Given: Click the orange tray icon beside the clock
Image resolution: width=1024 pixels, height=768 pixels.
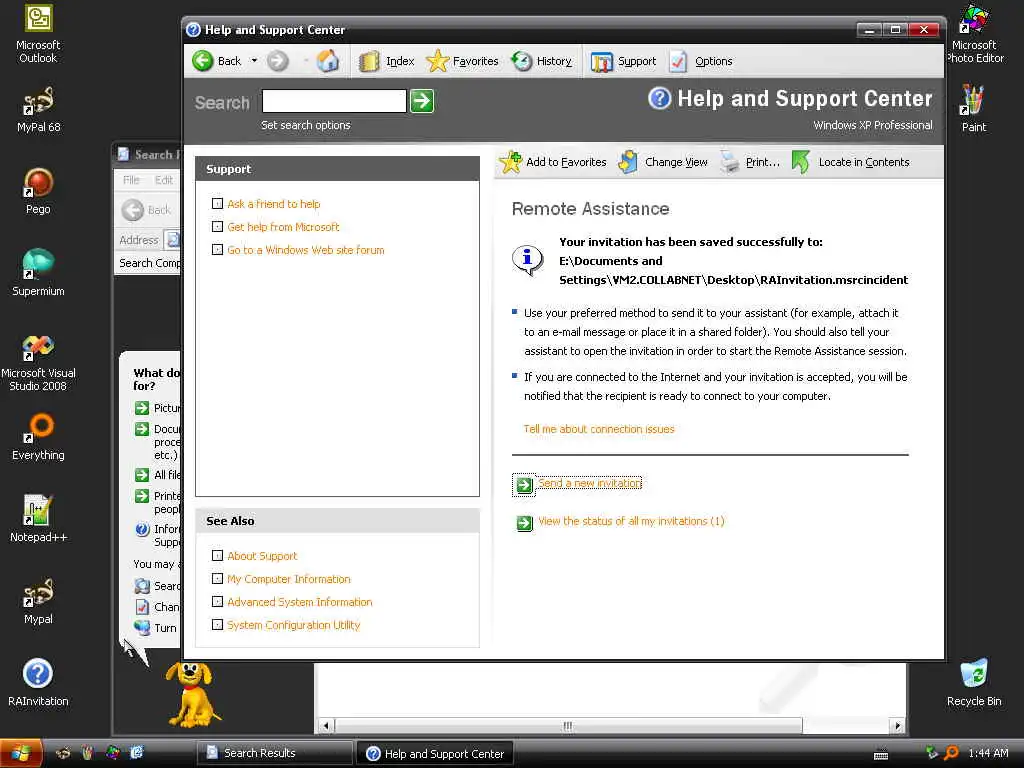Looking at the screenshot, I should click(952, 753).
